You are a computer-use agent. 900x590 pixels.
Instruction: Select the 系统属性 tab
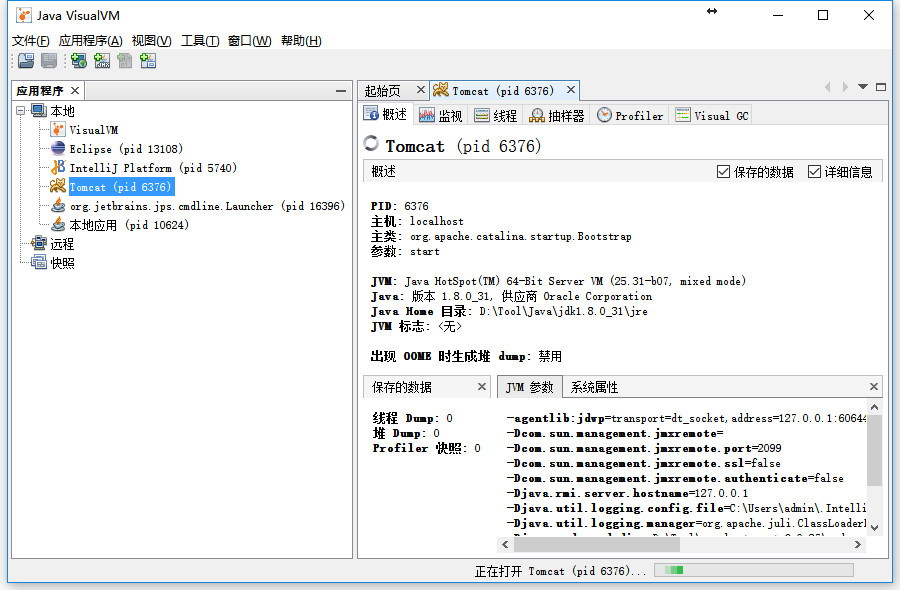click(x=594, y=387)
